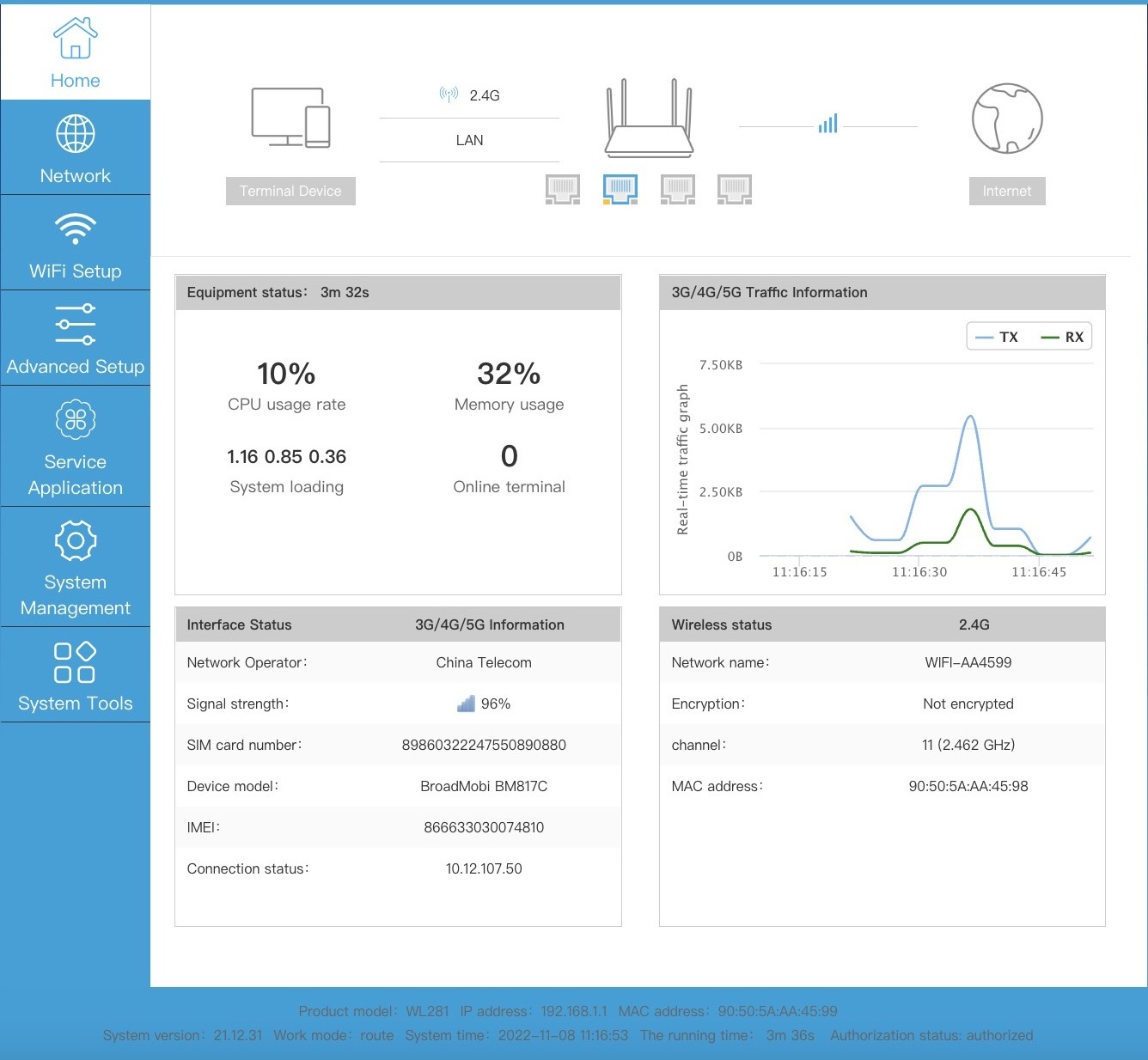The height and width of the screenshot is (1060, 1148).
Task: Open System Management gear menu
Action: point(76,567)
